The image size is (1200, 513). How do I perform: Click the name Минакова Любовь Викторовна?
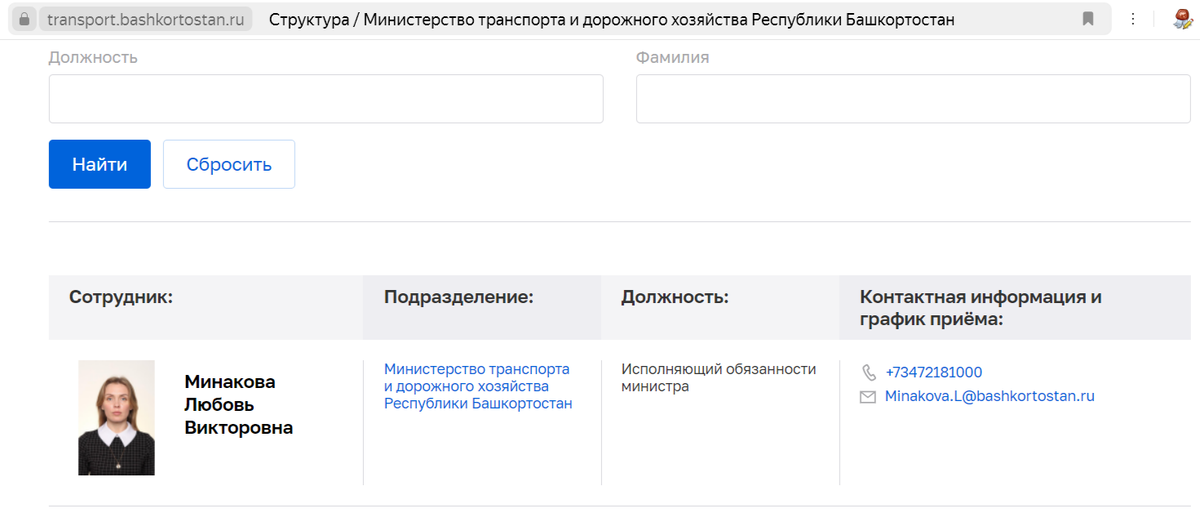tap(239, 405)
